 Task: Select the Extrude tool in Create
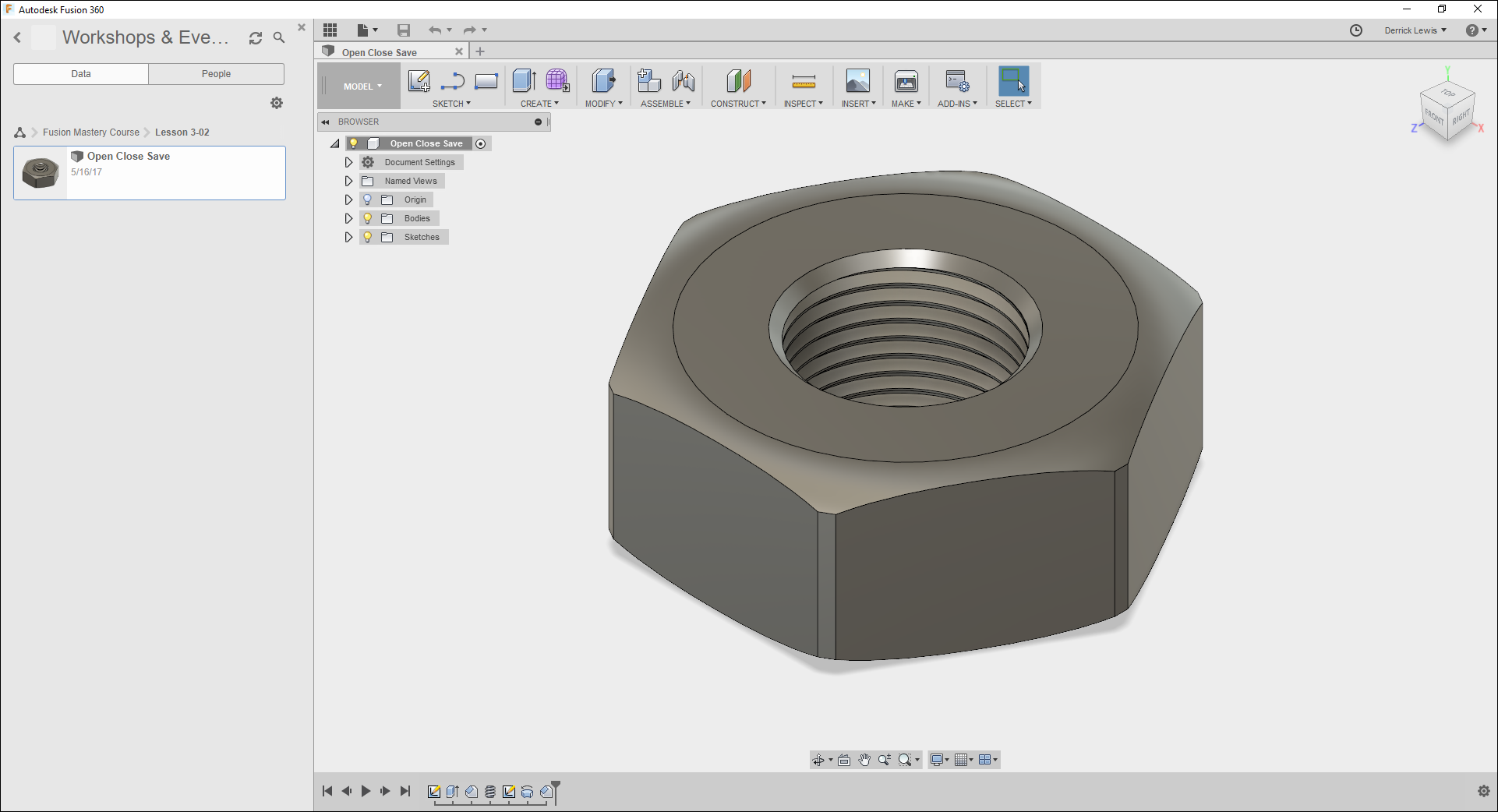coord(524,81)
